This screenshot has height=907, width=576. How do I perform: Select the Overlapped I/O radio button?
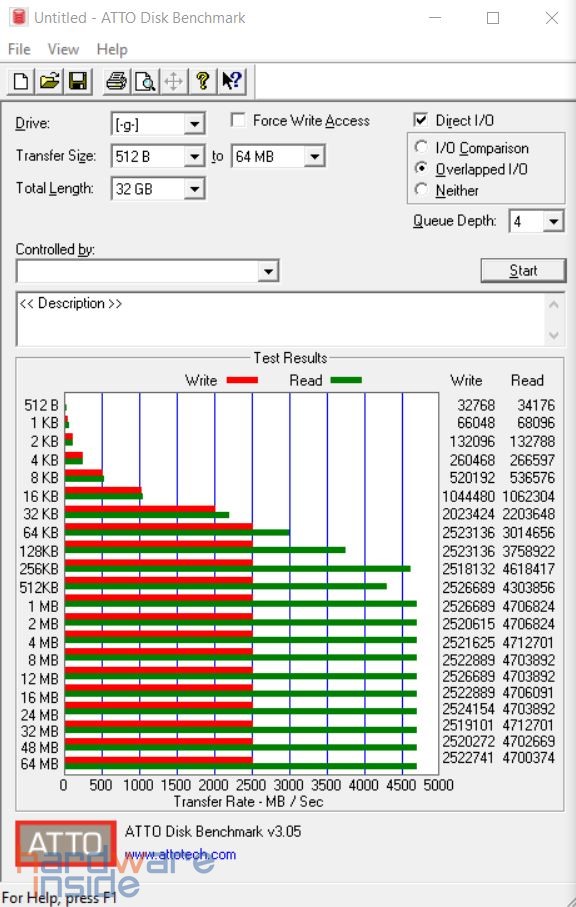422,168
